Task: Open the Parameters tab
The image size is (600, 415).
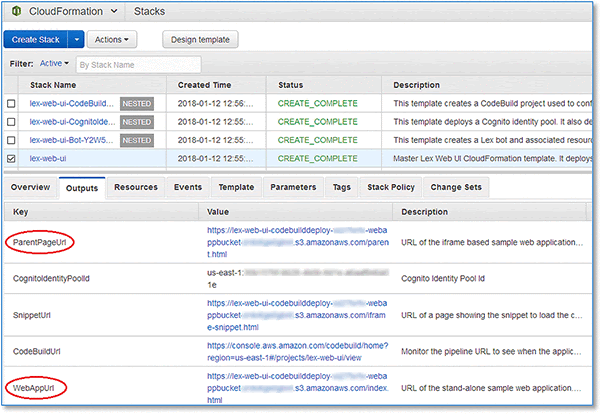Action: [x=293, y=187]
